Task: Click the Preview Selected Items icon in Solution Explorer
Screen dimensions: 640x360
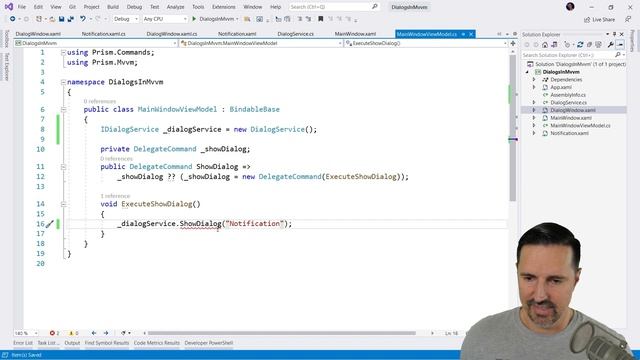Action: click(x=620, y=45)
